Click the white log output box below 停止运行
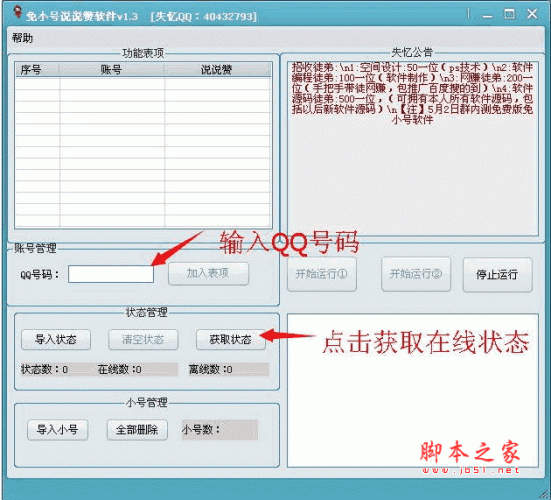 coord(413,390)
